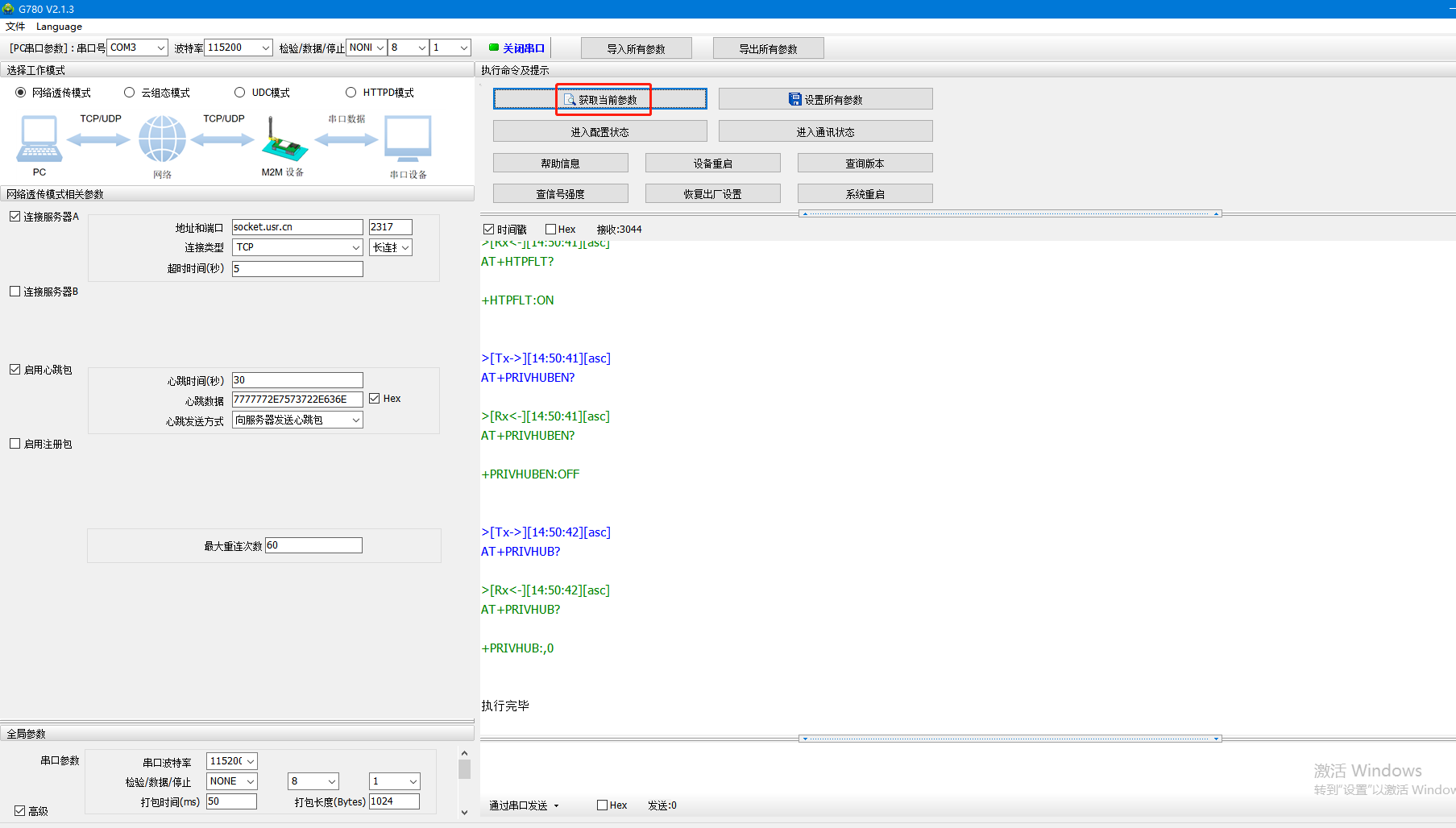Click the serial device monitor icon
The width and height of the screenshot is (1456, 828).
tap(408, 139)
